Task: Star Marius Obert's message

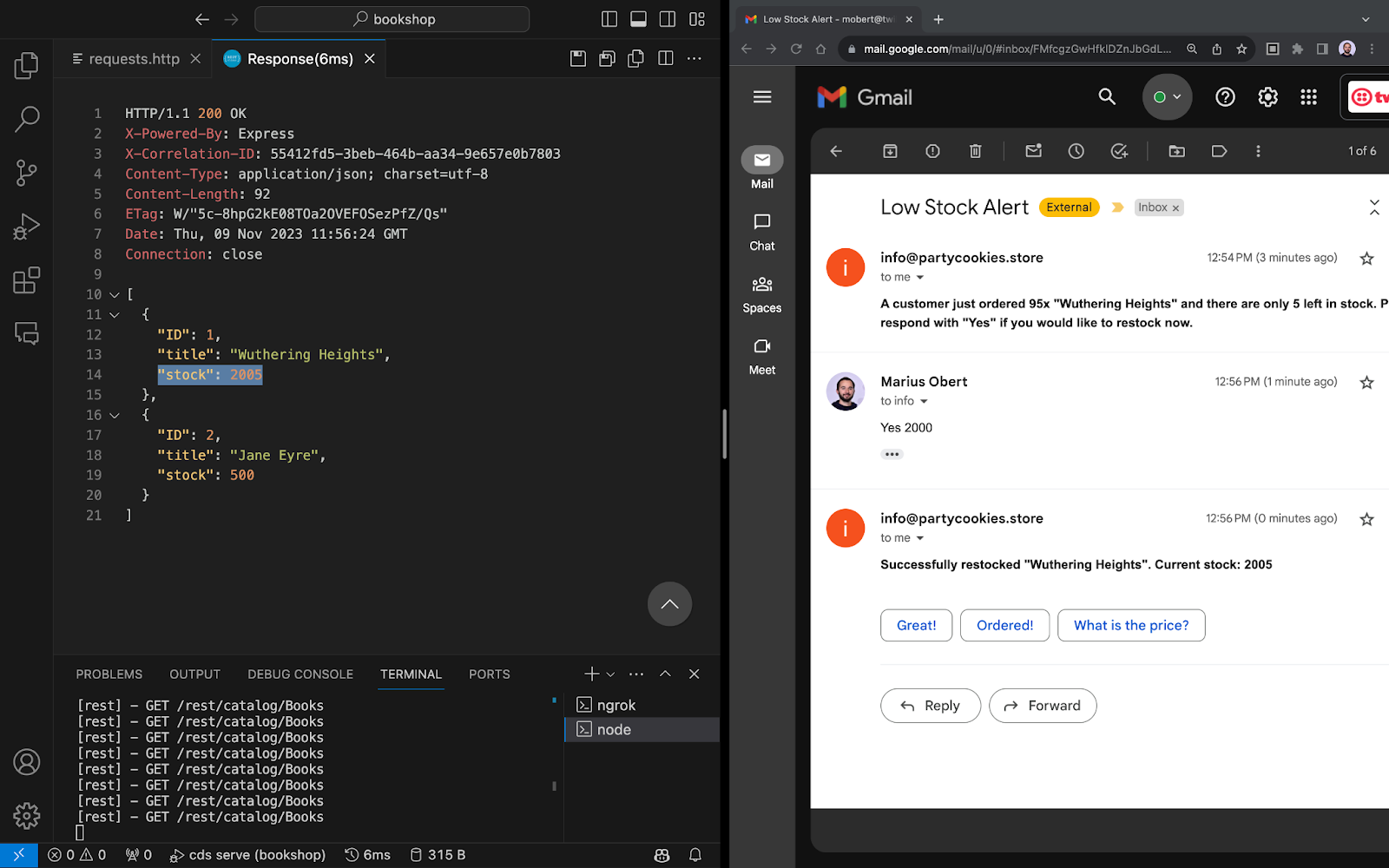Action: click(1366, 383)
